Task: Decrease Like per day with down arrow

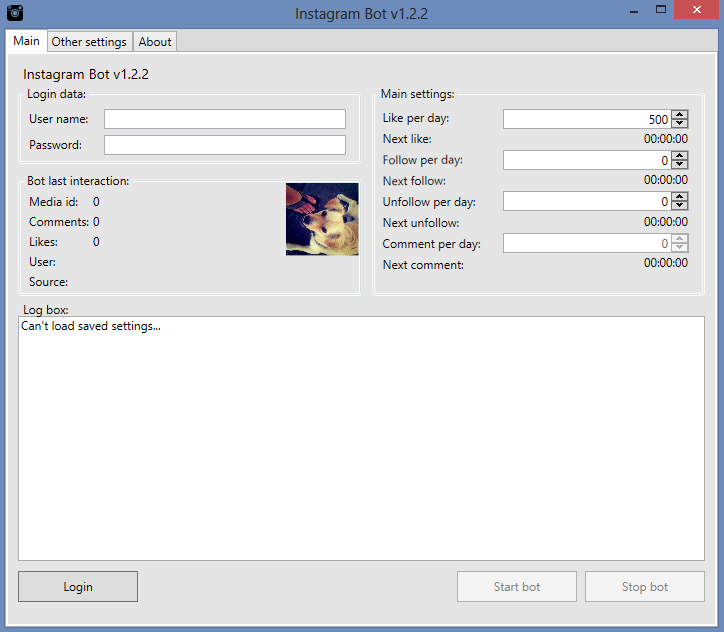Action: click(680, 123)
